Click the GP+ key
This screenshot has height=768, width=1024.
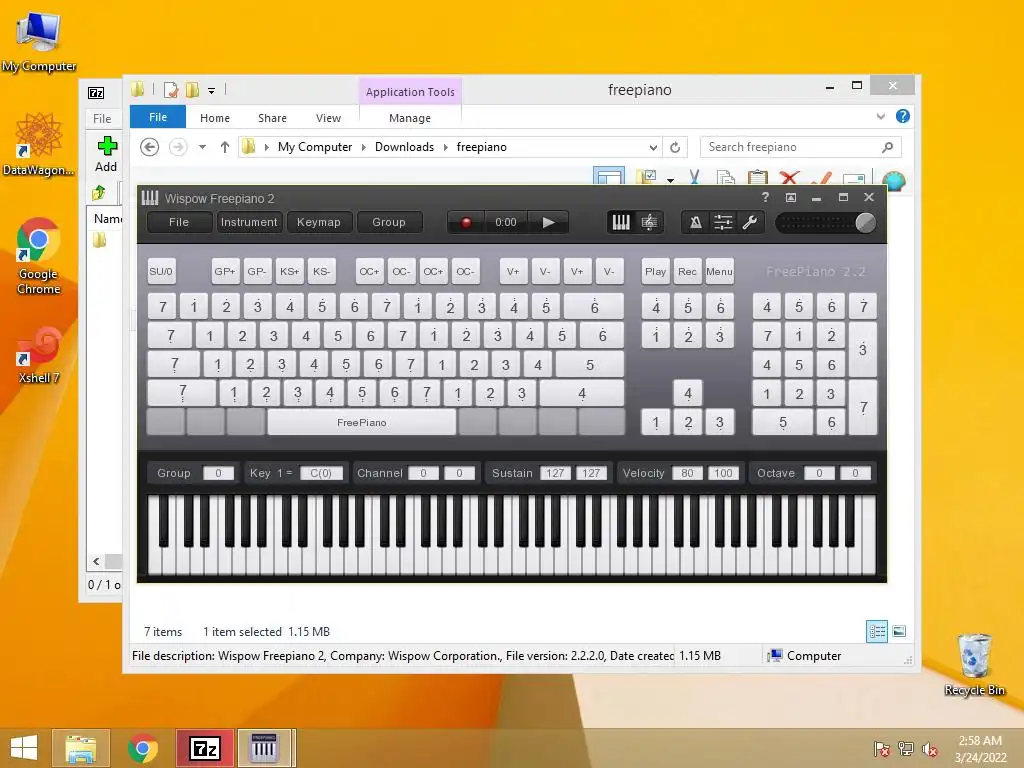225,272
